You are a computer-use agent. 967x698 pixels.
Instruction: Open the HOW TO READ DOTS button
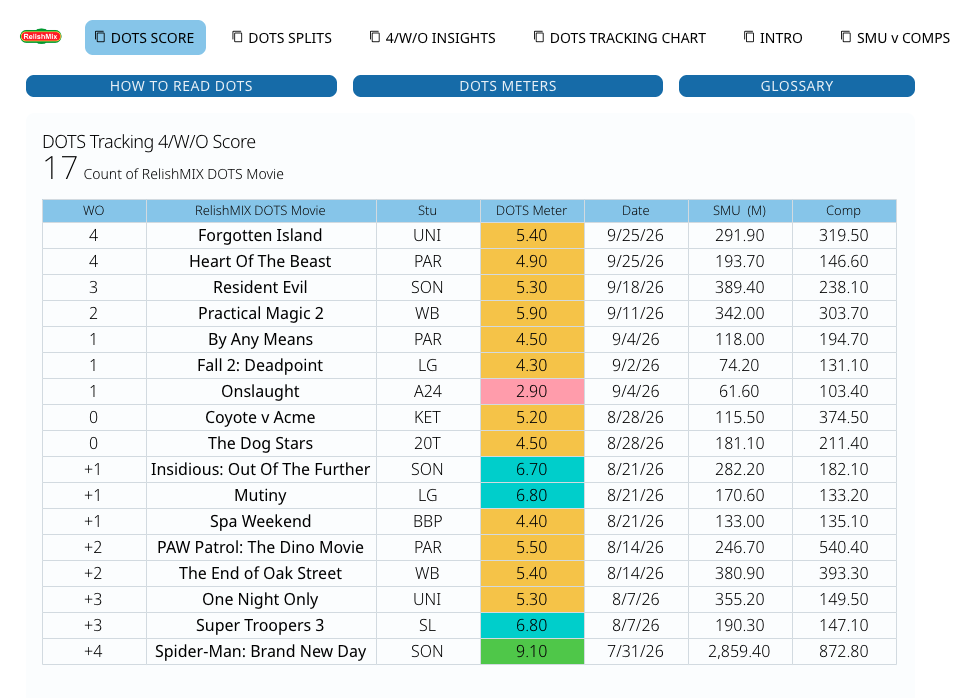(x=181, y=86)
